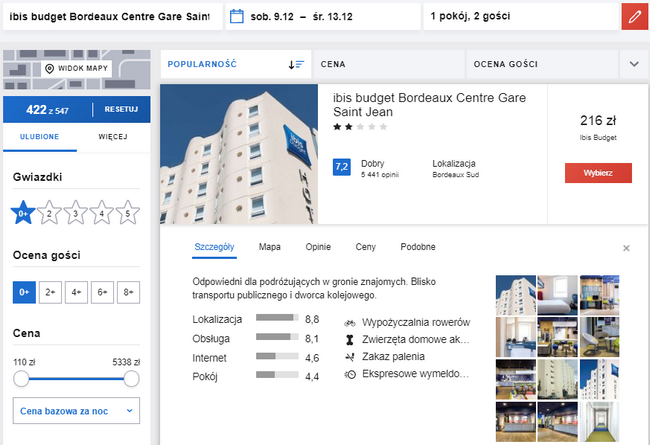Select guest rating 2+ filter
This screenshot has height=445, width=650.
(x=50, y=292)
